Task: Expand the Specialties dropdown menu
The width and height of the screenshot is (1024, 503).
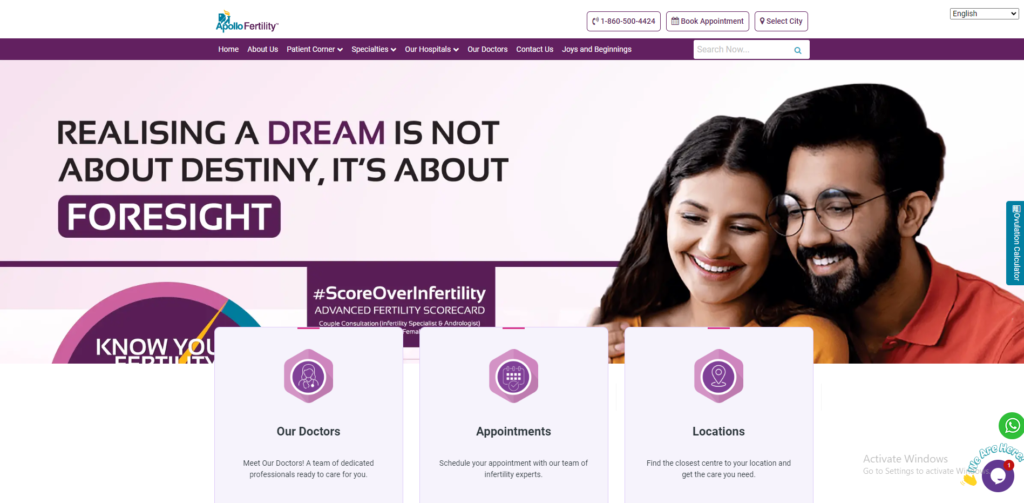Action: coord(374,50)
